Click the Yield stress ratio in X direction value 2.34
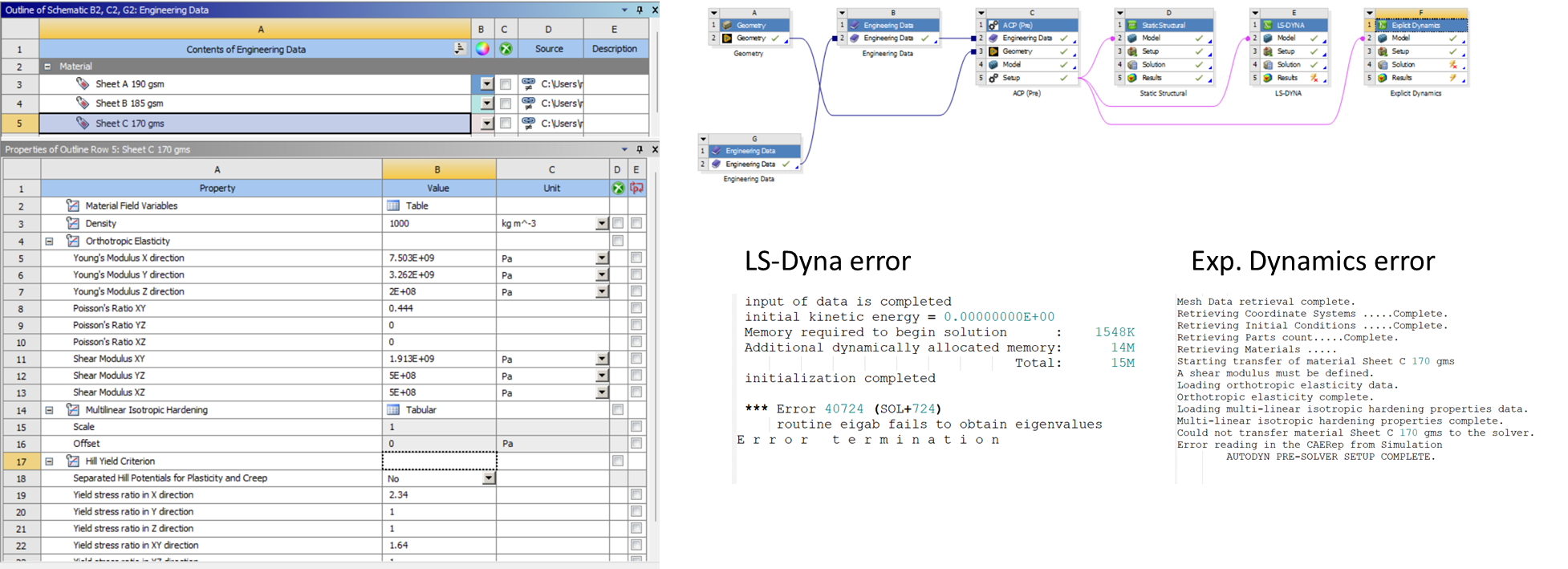Screen dimensions: 1568x569 coord(439,494)
